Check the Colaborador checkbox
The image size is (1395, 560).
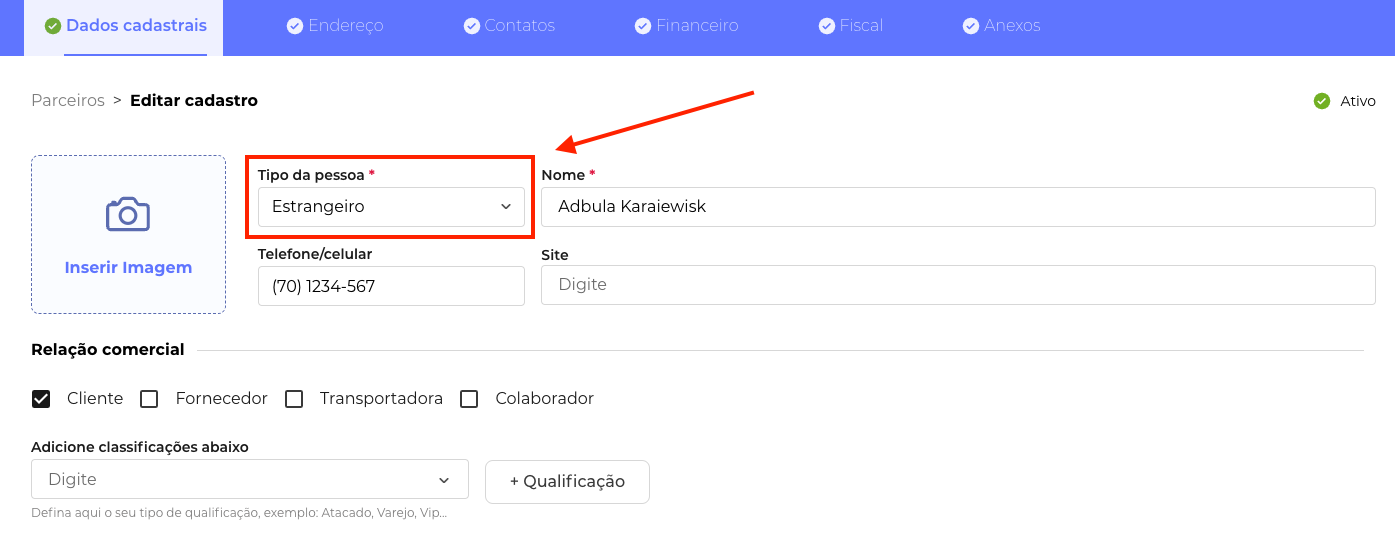click(x=469, y=399)
